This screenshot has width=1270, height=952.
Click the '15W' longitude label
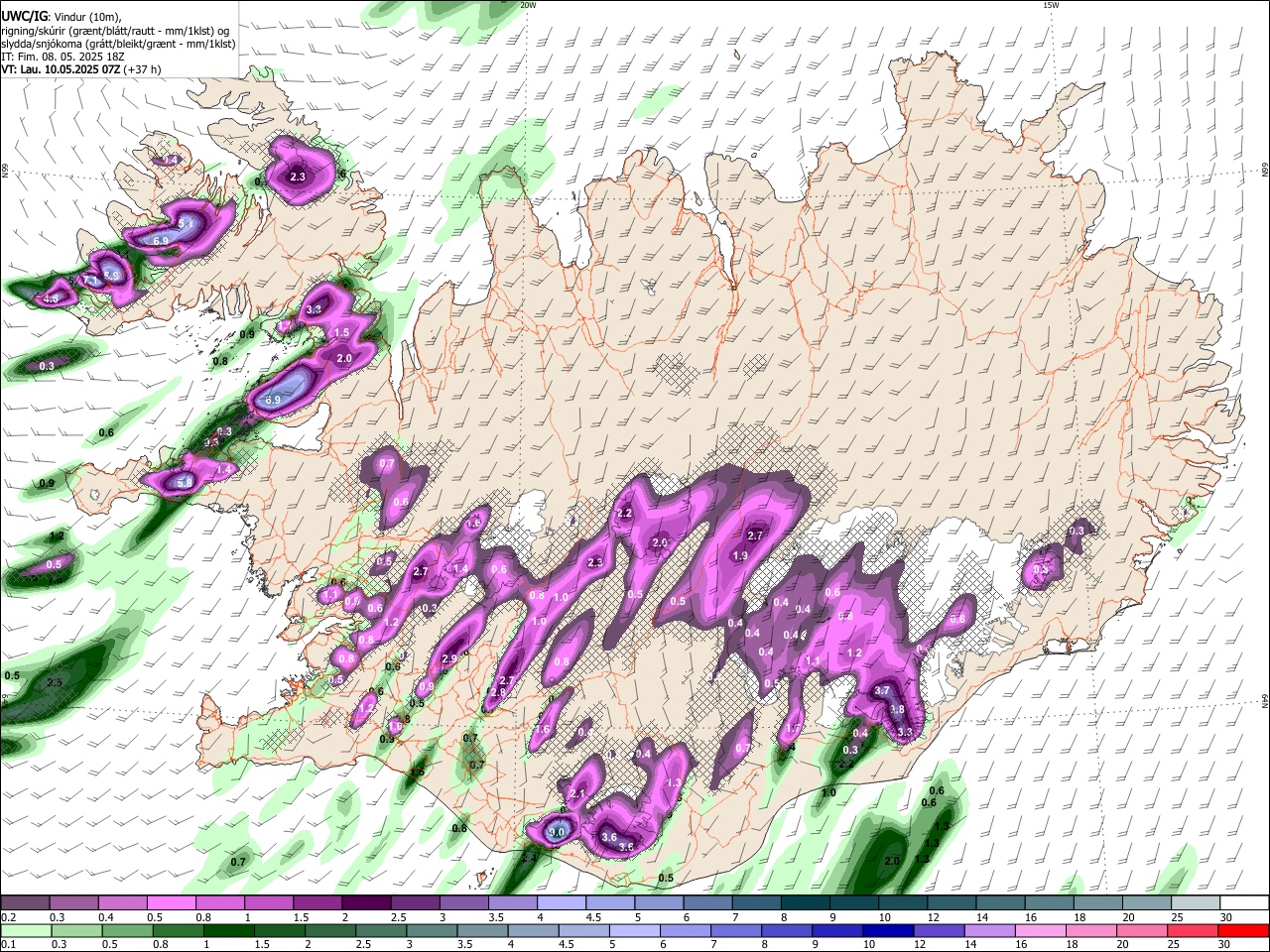1051,5
